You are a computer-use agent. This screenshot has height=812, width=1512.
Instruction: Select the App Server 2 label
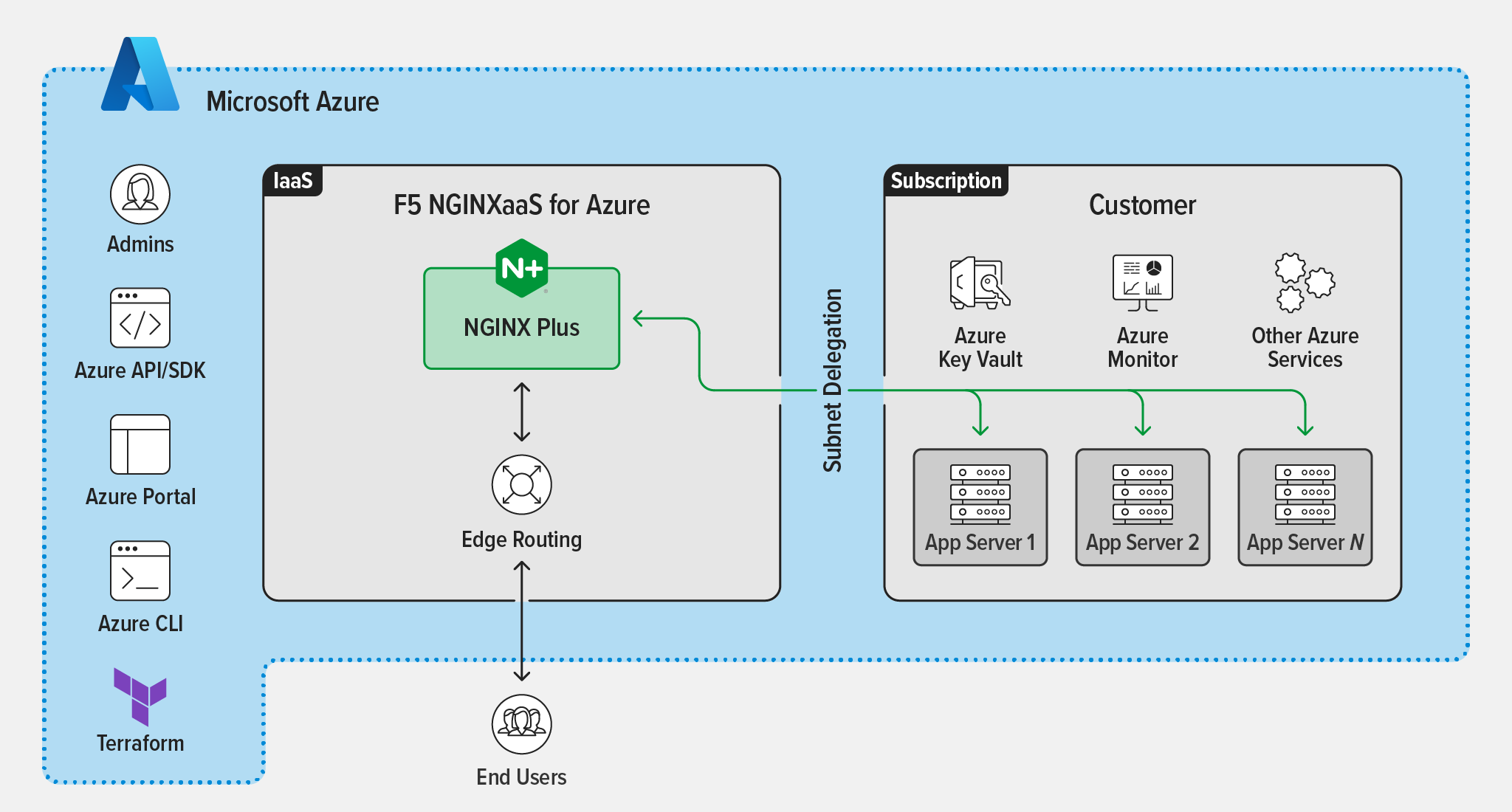pyautogui.click(x=1143, y=543)
